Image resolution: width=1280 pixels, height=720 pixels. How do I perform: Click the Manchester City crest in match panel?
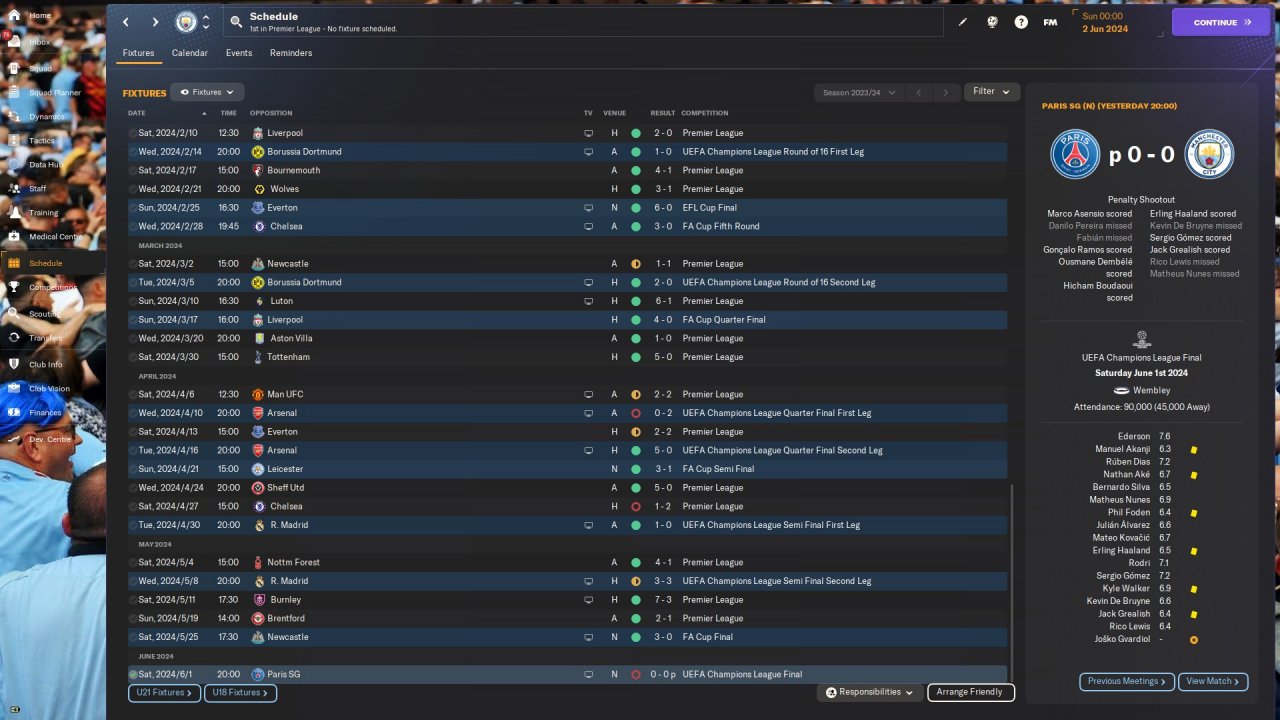[1209, 155]
